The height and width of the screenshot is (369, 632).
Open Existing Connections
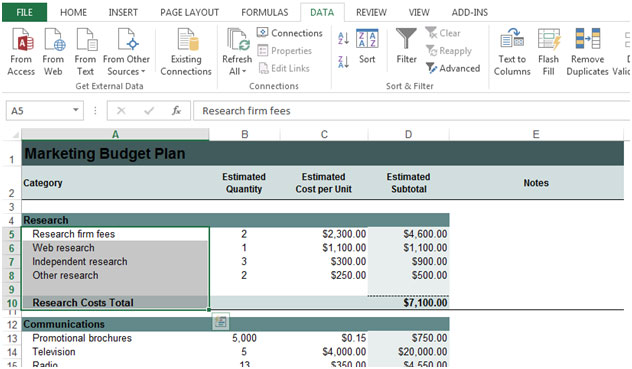coord(186,52)
